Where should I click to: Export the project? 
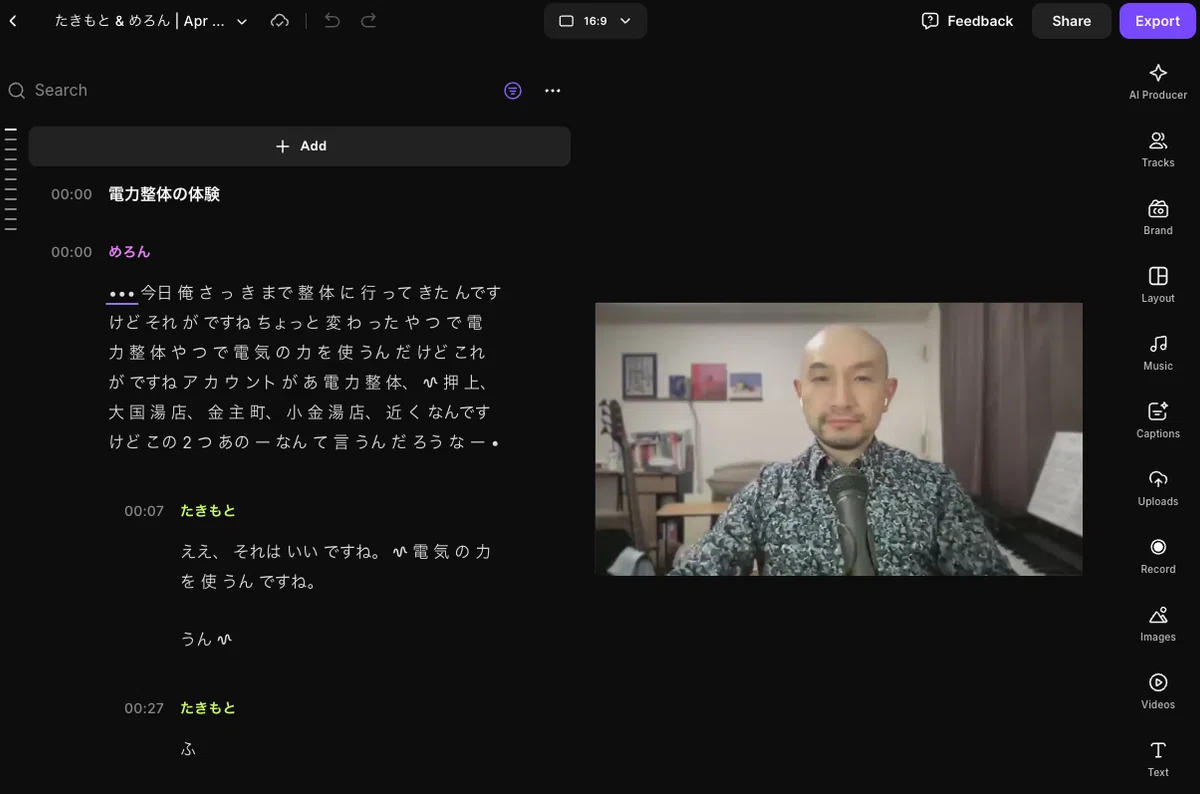1158,21
